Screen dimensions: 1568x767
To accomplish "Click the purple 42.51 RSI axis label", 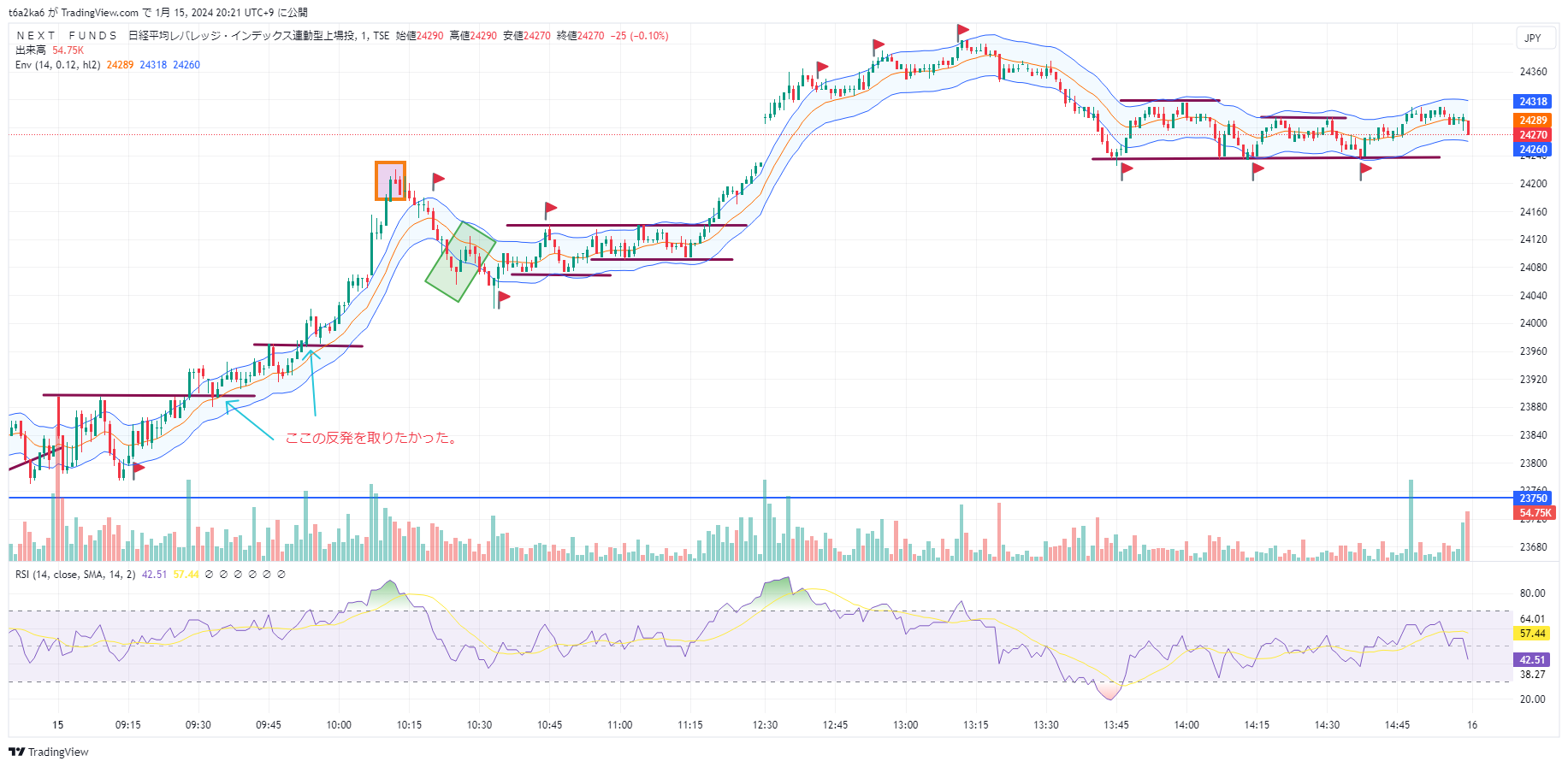I will pyautogui.click(x=1533, y=659).
